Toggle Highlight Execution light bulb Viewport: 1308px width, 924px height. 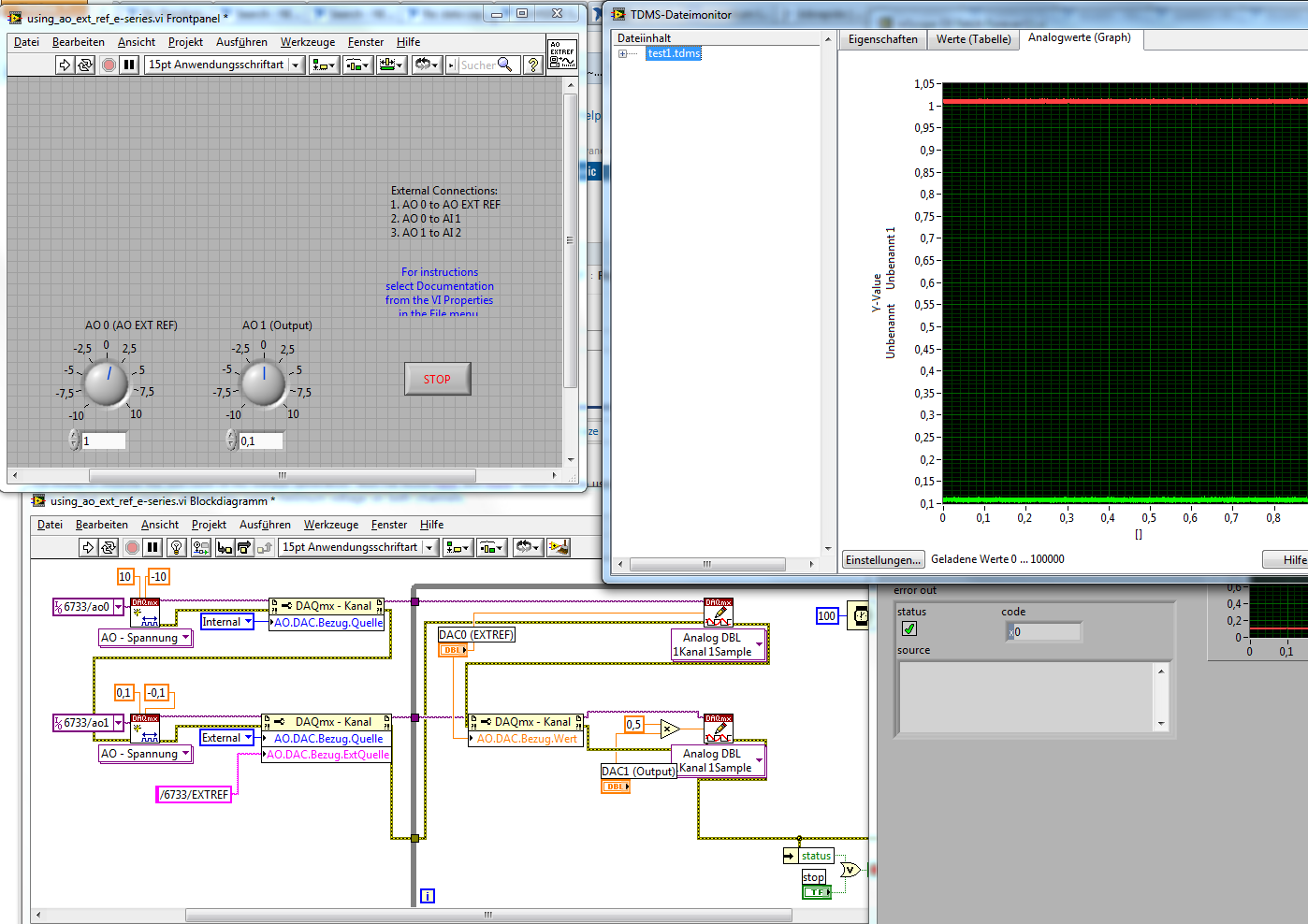[x=176, y=547]
